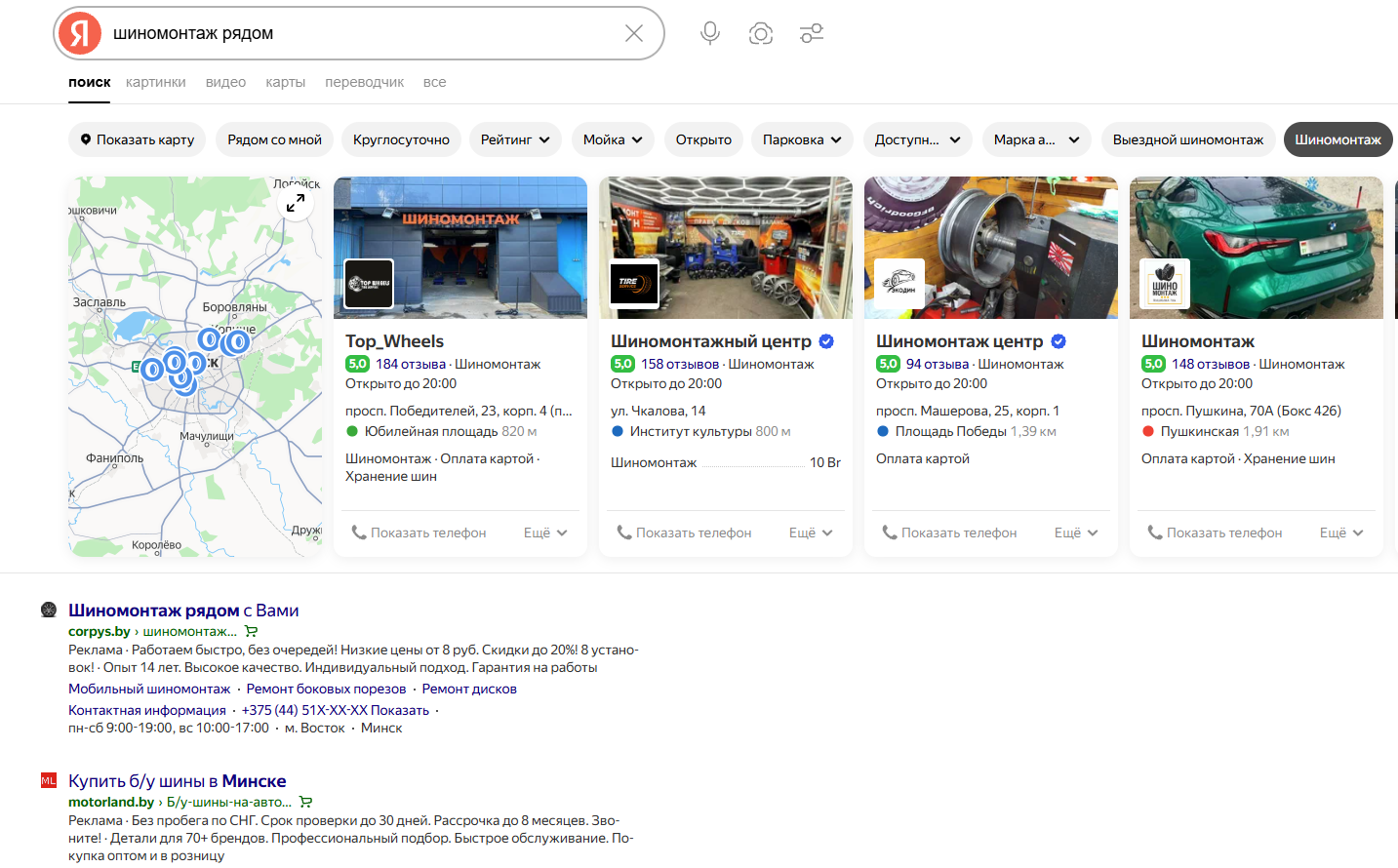Open the все tab
The image size is (1398, 868).
pyautogui.click(x=435, y=82)
